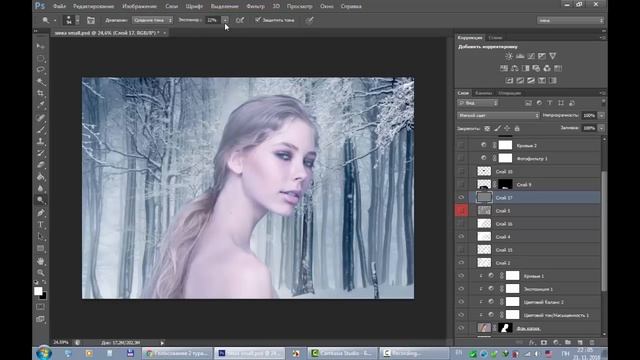Select the Paint Bucket tool

[x=40, y=177]
